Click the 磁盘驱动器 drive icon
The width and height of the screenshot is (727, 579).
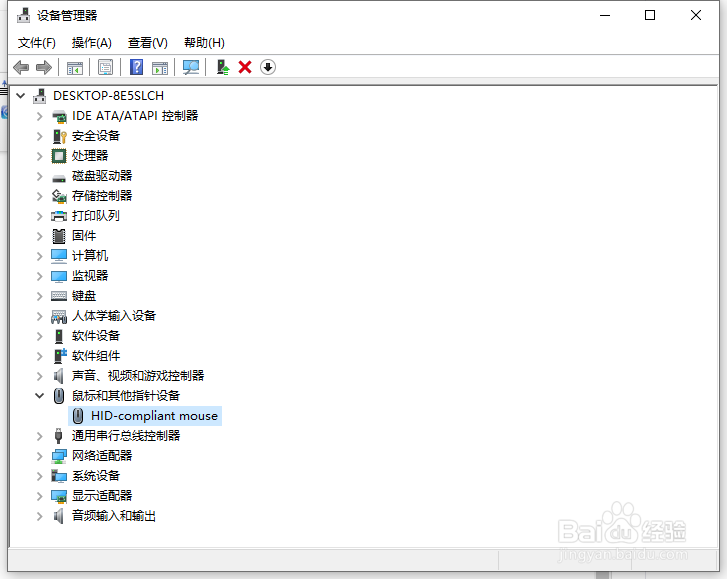[x=59, y=177]
